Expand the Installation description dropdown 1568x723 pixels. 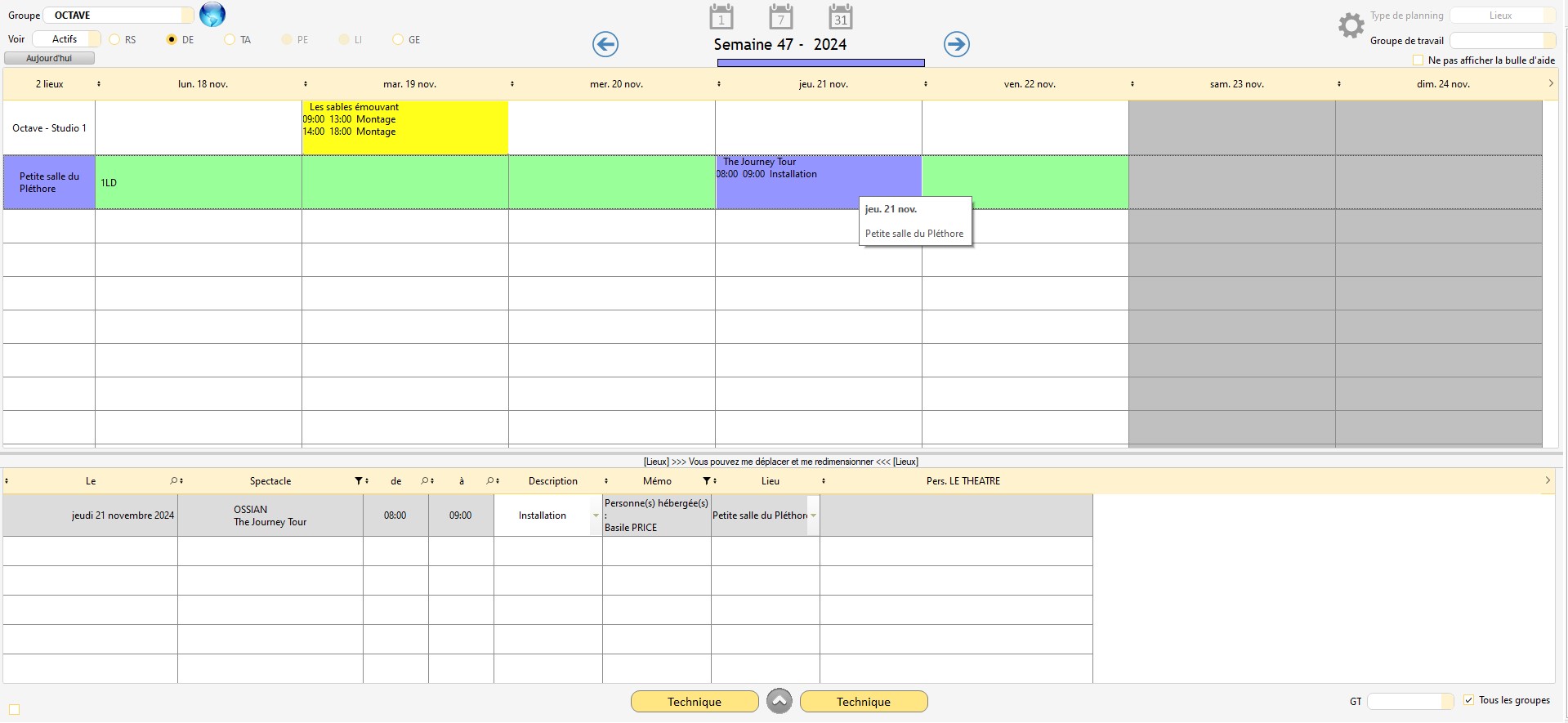(596, 515)
